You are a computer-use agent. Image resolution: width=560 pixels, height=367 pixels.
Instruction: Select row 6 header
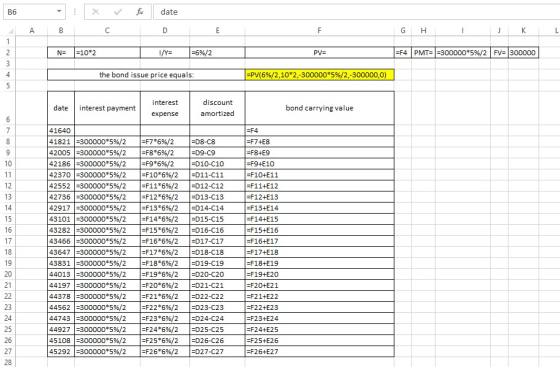tap(8, 108)
